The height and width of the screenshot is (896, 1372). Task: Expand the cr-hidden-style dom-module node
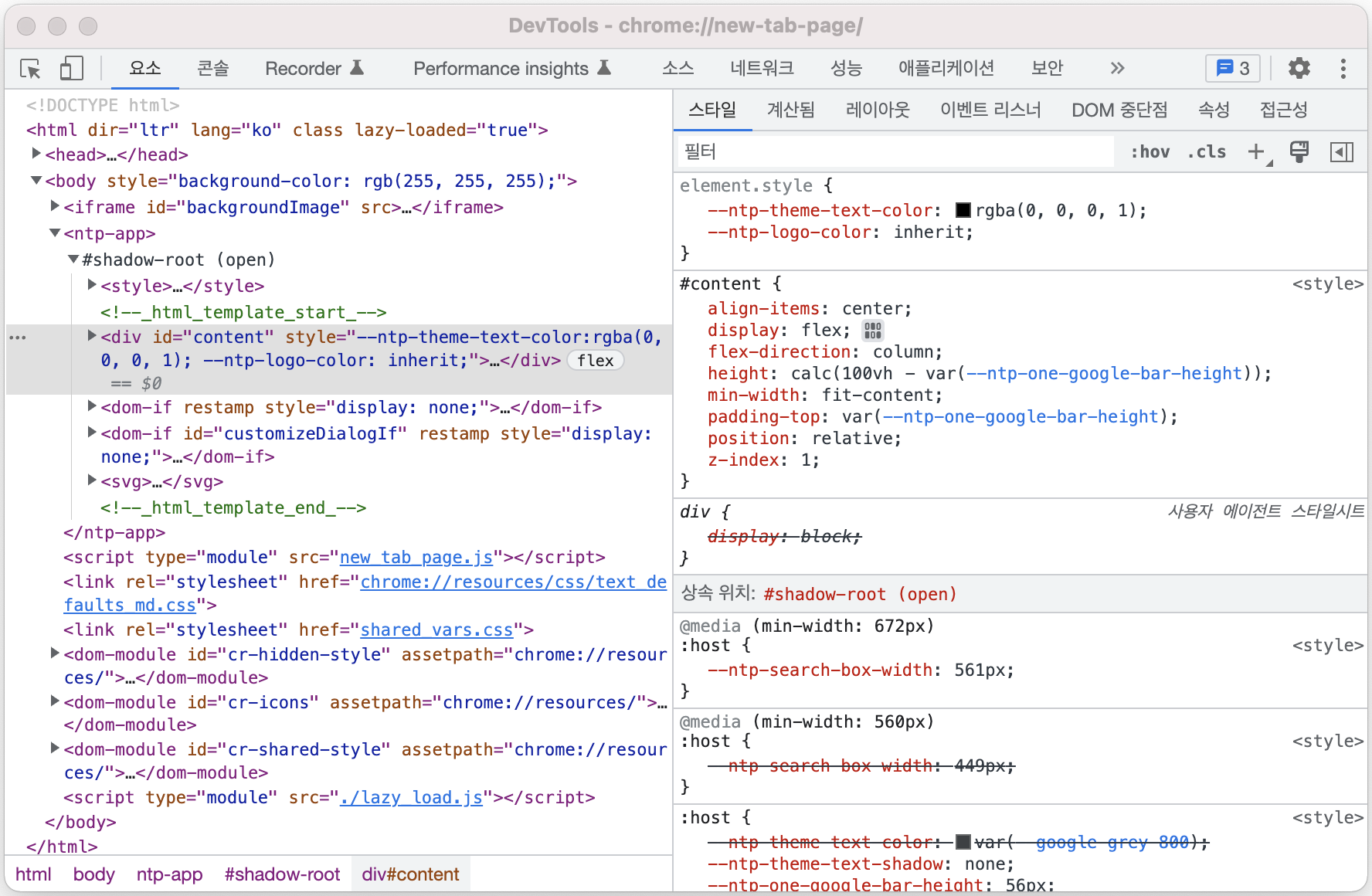pos(55,653)
